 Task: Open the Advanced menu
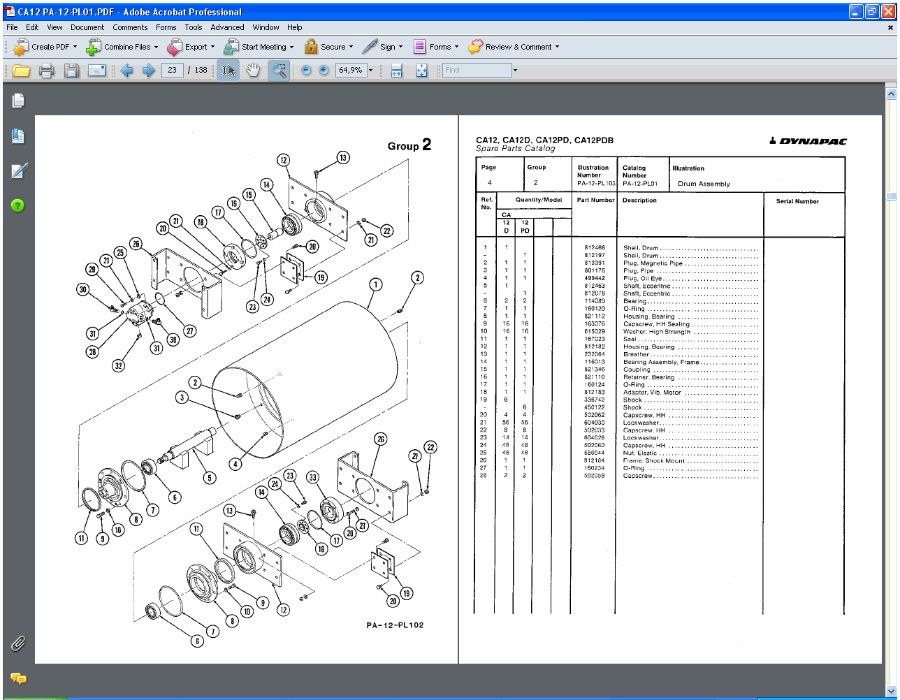coord(227,27)
